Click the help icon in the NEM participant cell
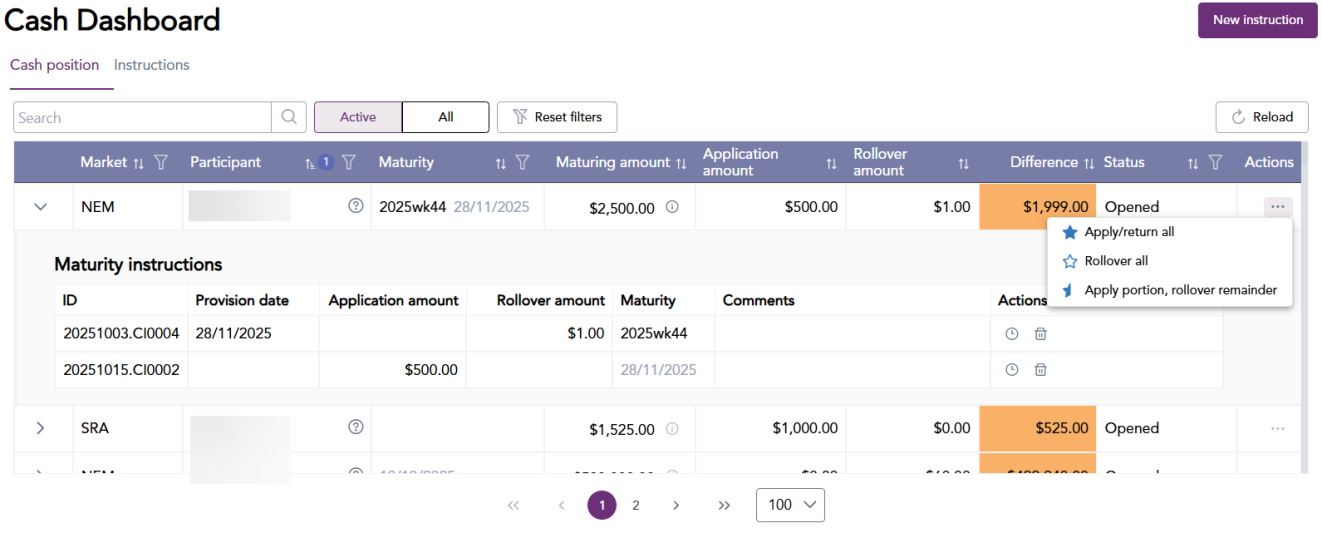 [355, 207]
